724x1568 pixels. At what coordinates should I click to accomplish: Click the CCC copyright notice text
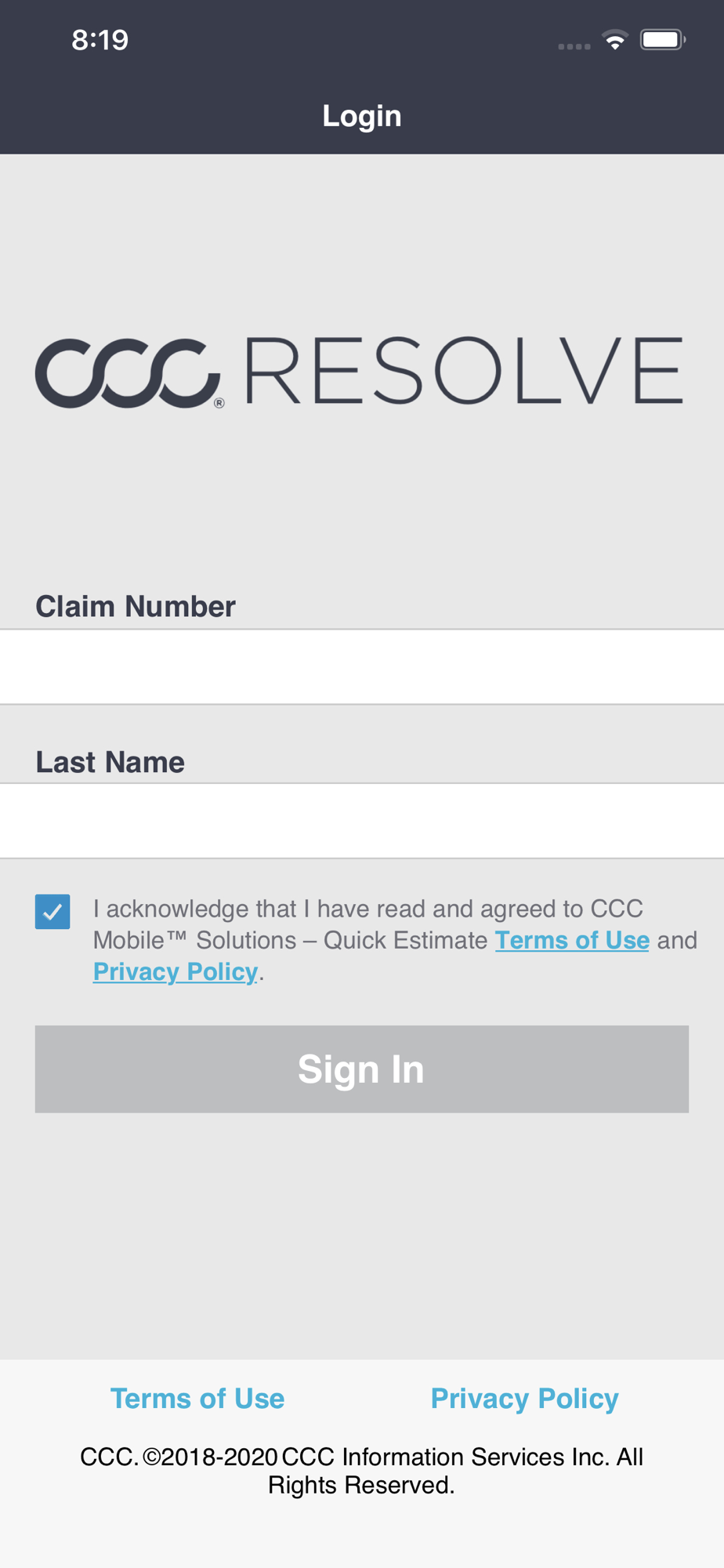click(362, 1471)
